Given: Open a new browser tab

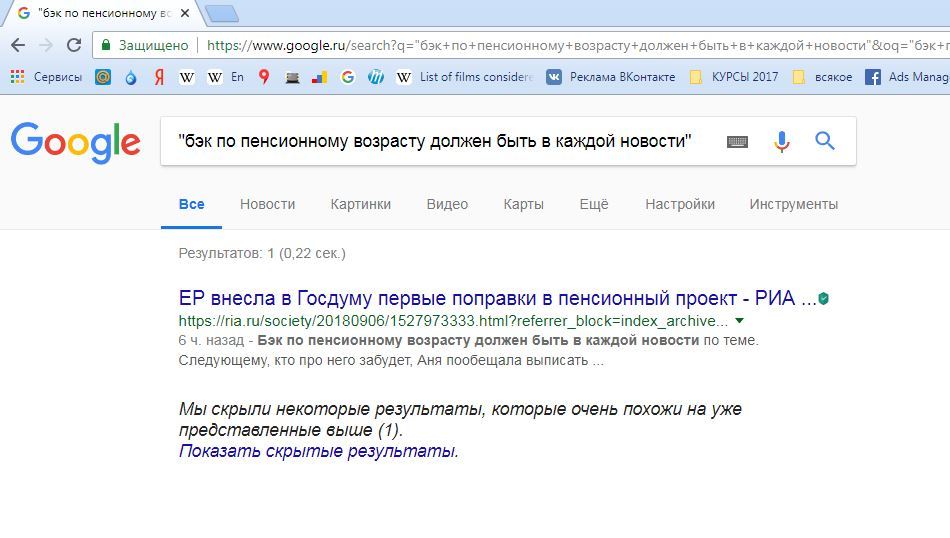Looking at the screenshot, I should 221,13.
